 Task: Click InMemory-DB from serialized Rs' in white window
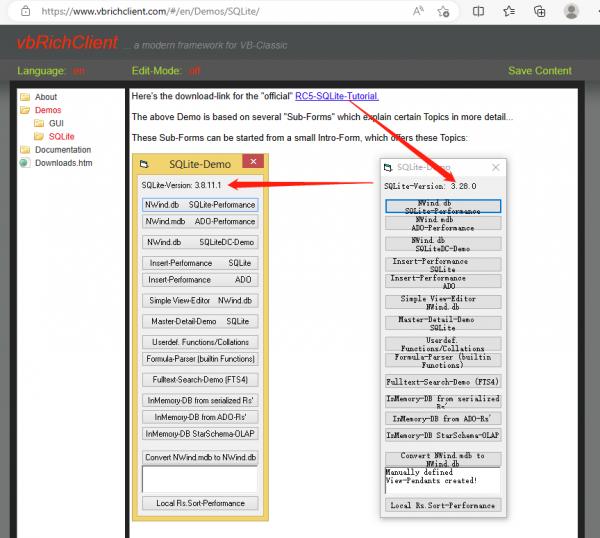443,401
